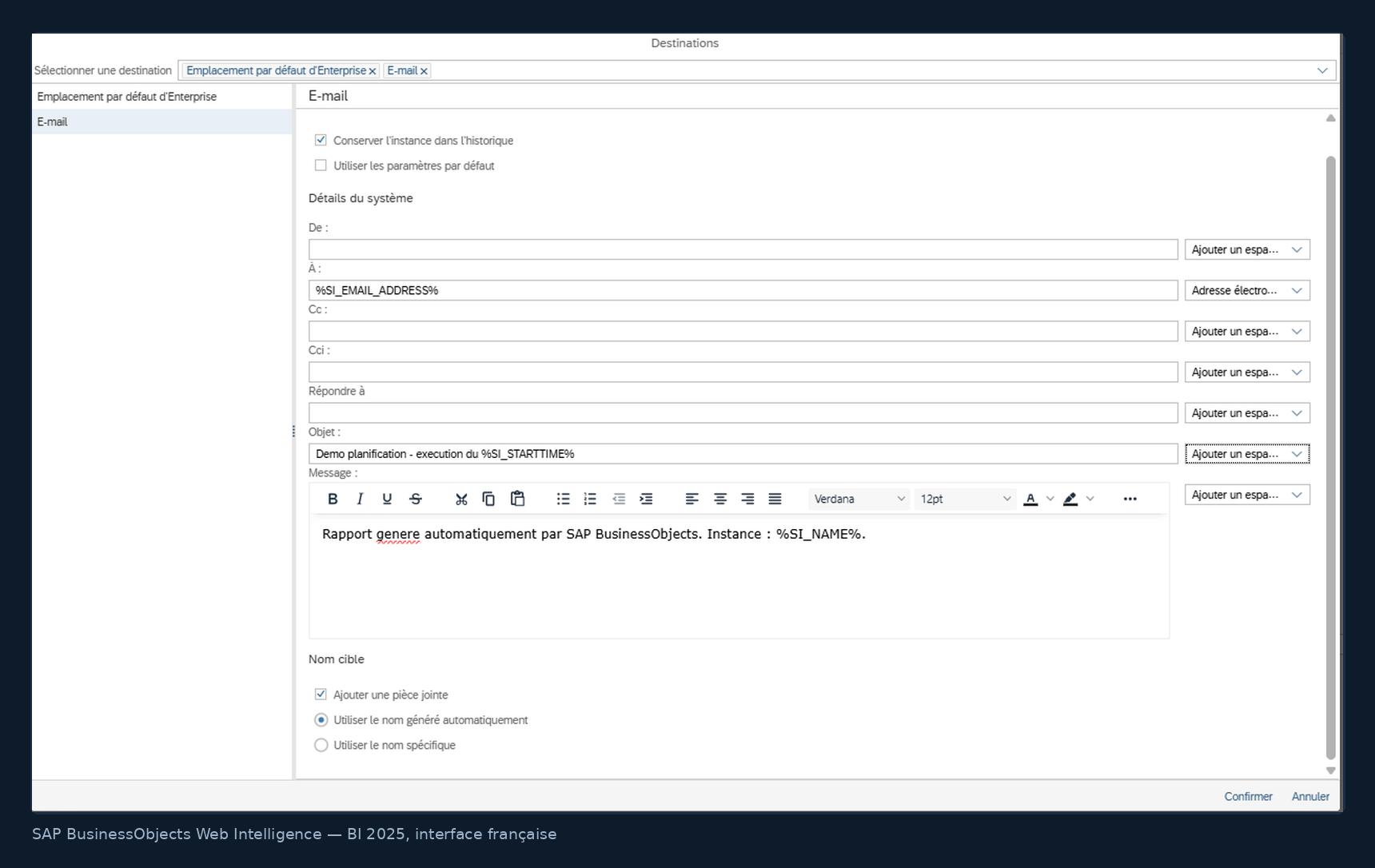The height and width of the screenshot is (868, 1375).
Task: Justify the message text
Action: [775, 499]
